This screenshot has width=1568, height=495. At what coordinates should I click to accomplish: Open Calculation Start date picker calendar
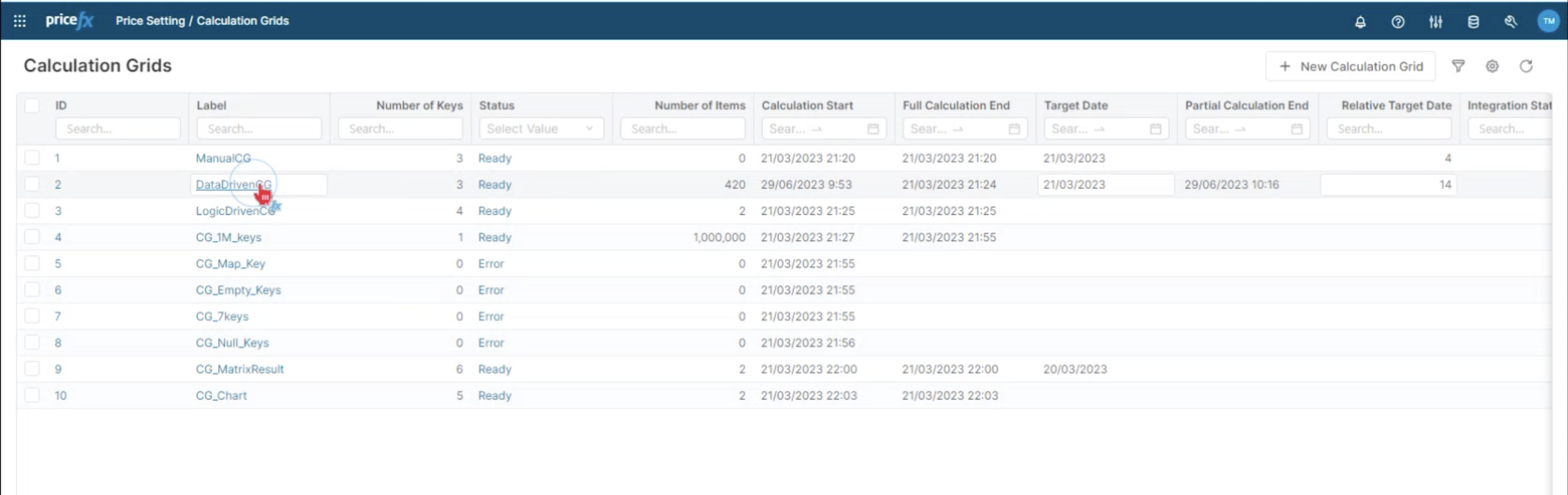click(x=873, y=129)
